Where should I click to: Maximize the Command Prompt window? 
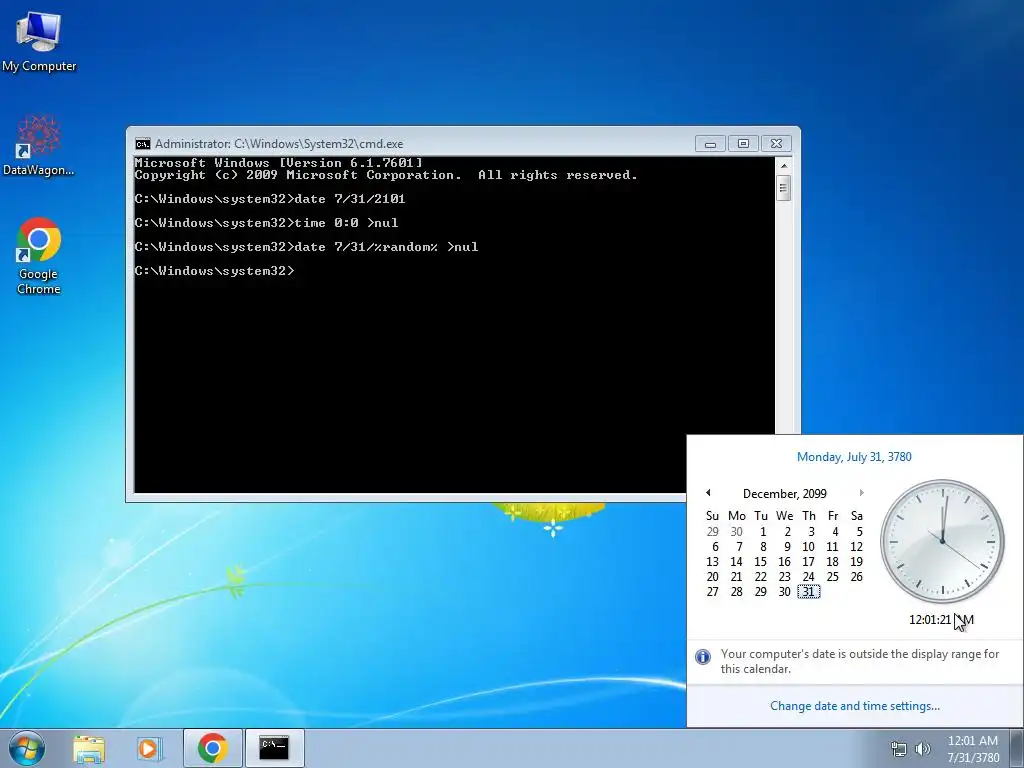[x=743, y=144]
